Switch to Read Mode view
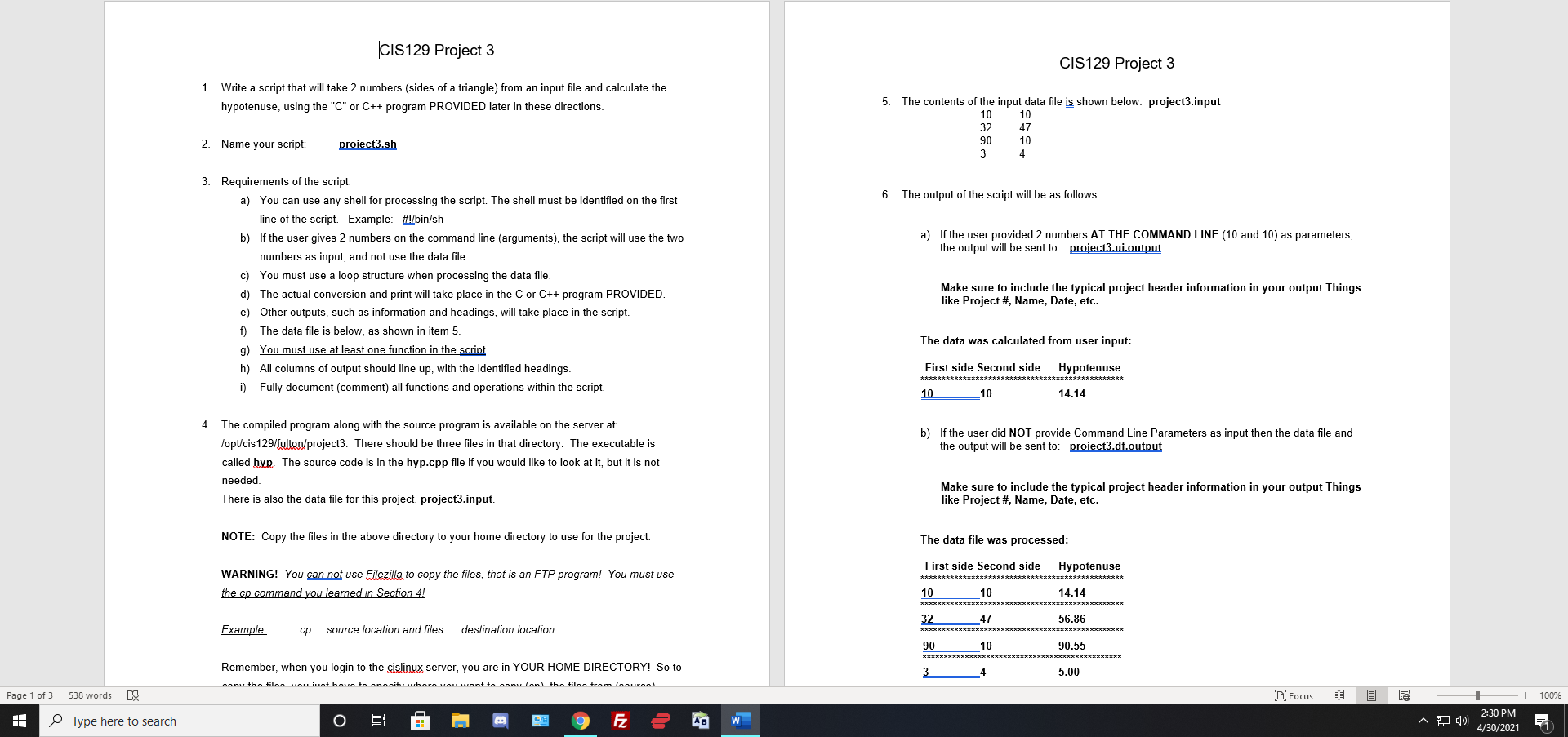 [1339, 695]
